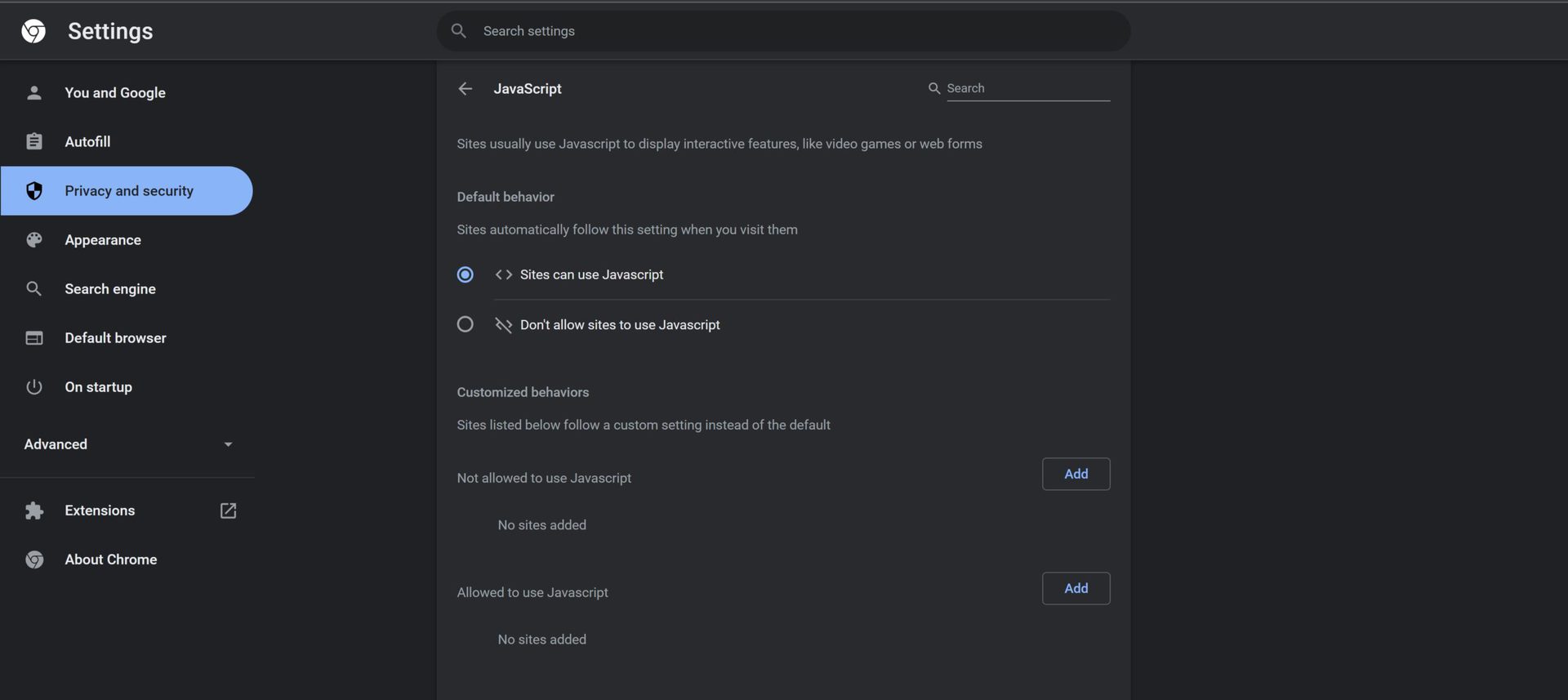Viewport: 1568px width, 700px height.
Task: Click the Extensions puzzle piece icon
Action: [x=33, y=511]
